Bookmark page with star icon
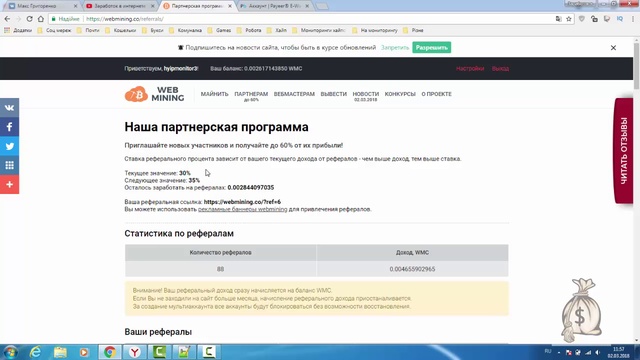This screenshot has width=640, height=360. 569,19
